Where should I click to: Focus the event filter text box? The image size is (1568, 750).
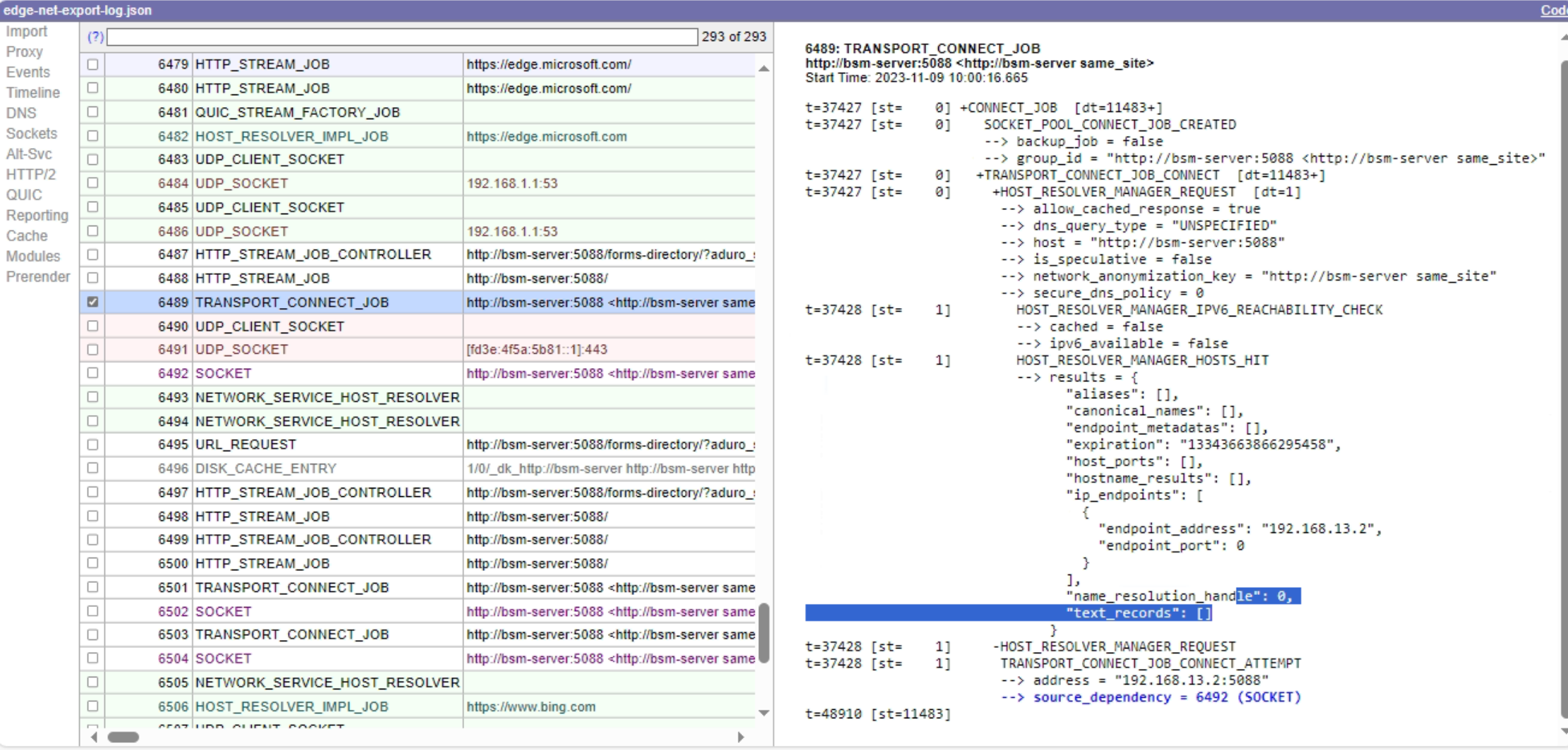(x=402, y=37)
